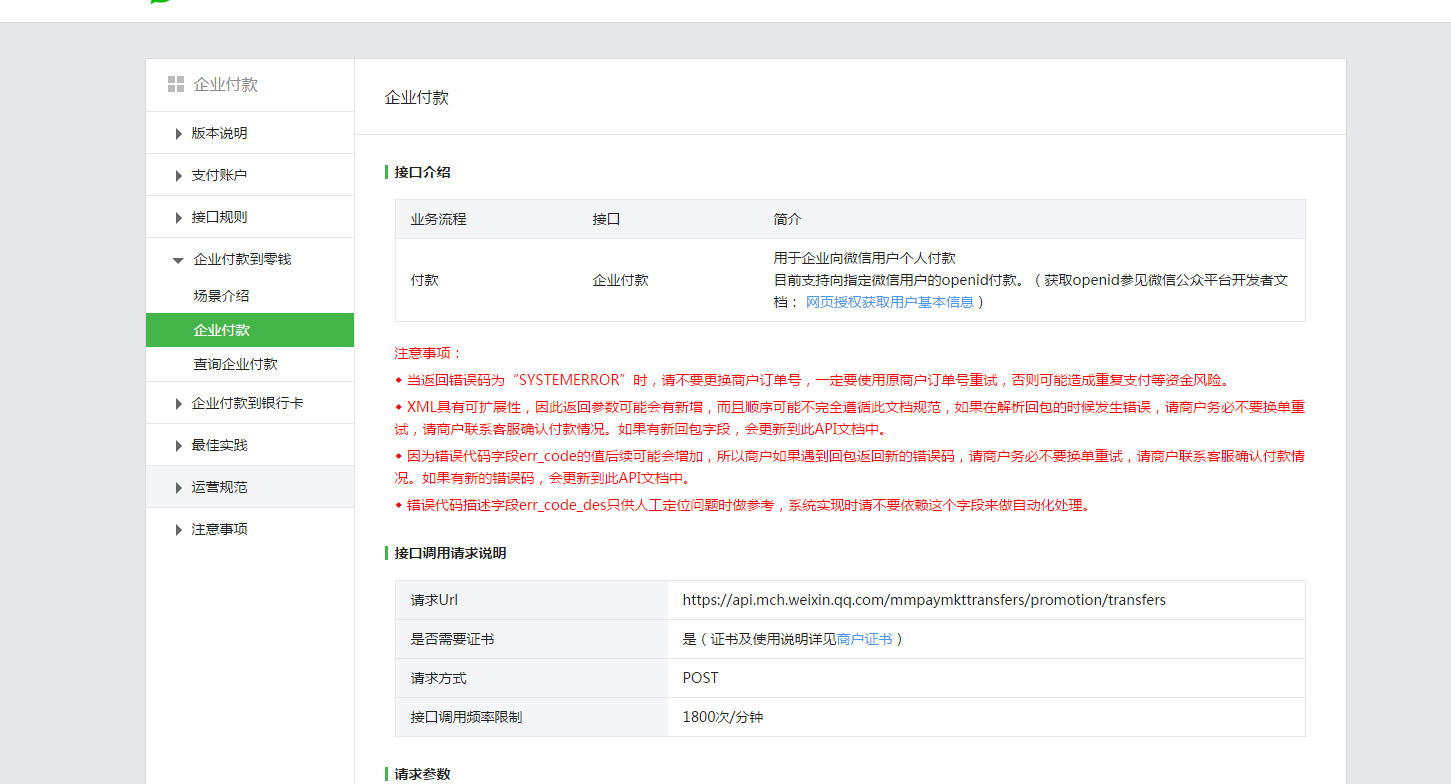This screenshot has width=1451, height=784.
Task: Click the 请求Url table label
Action: pos(434,600)
